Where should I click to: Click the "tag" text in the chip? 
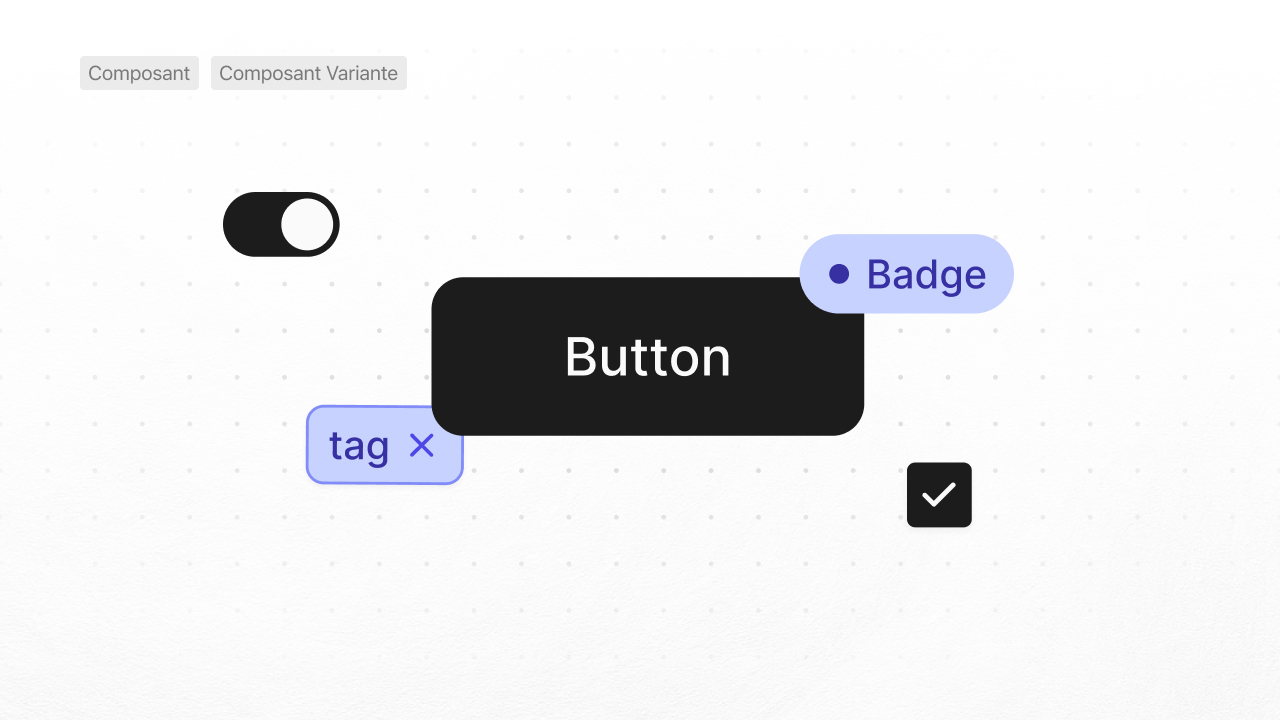(358, 446)
